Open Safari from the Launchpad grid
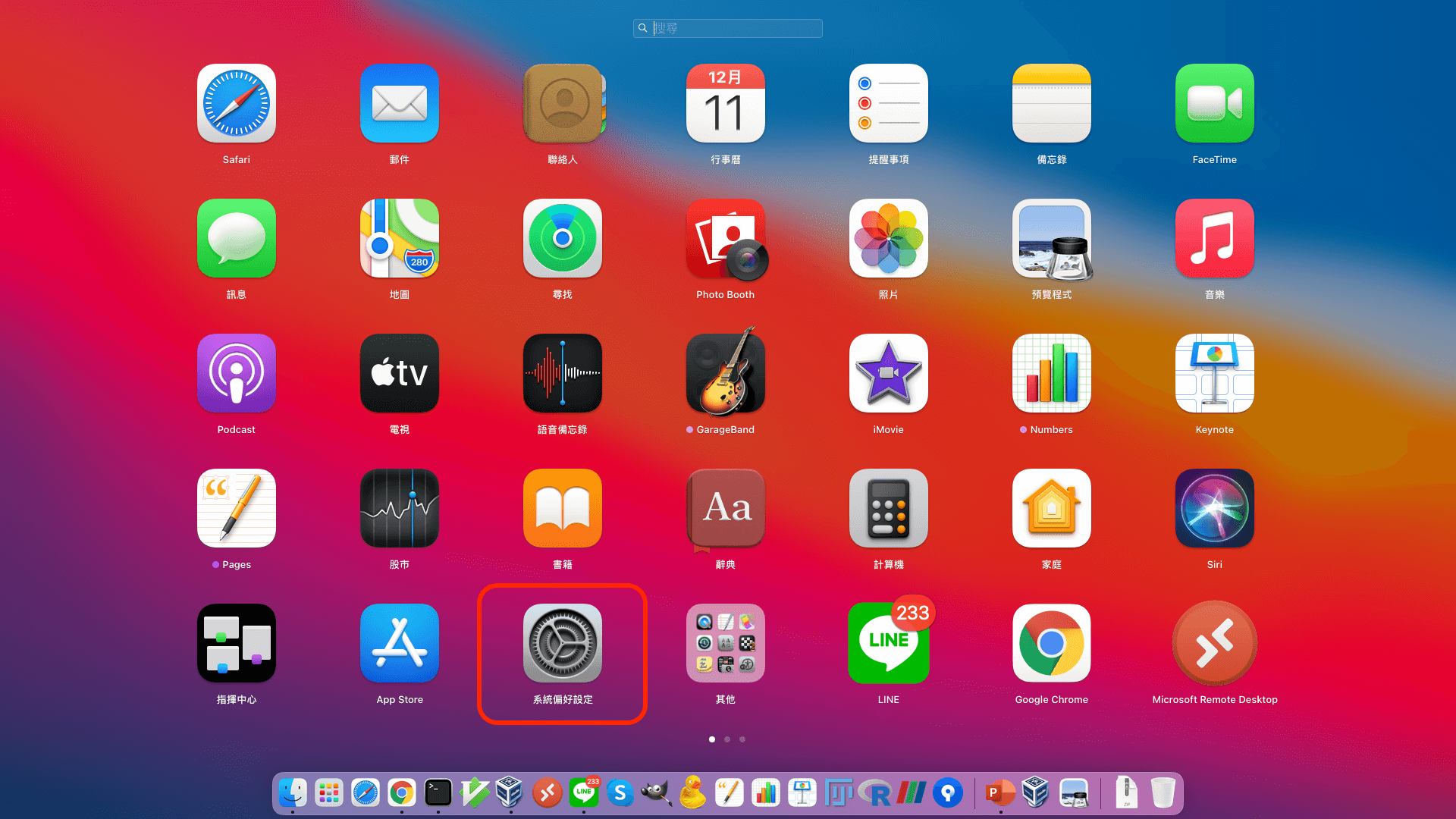This screenshot has height=819, width=1456. click(x=237, y=103)
